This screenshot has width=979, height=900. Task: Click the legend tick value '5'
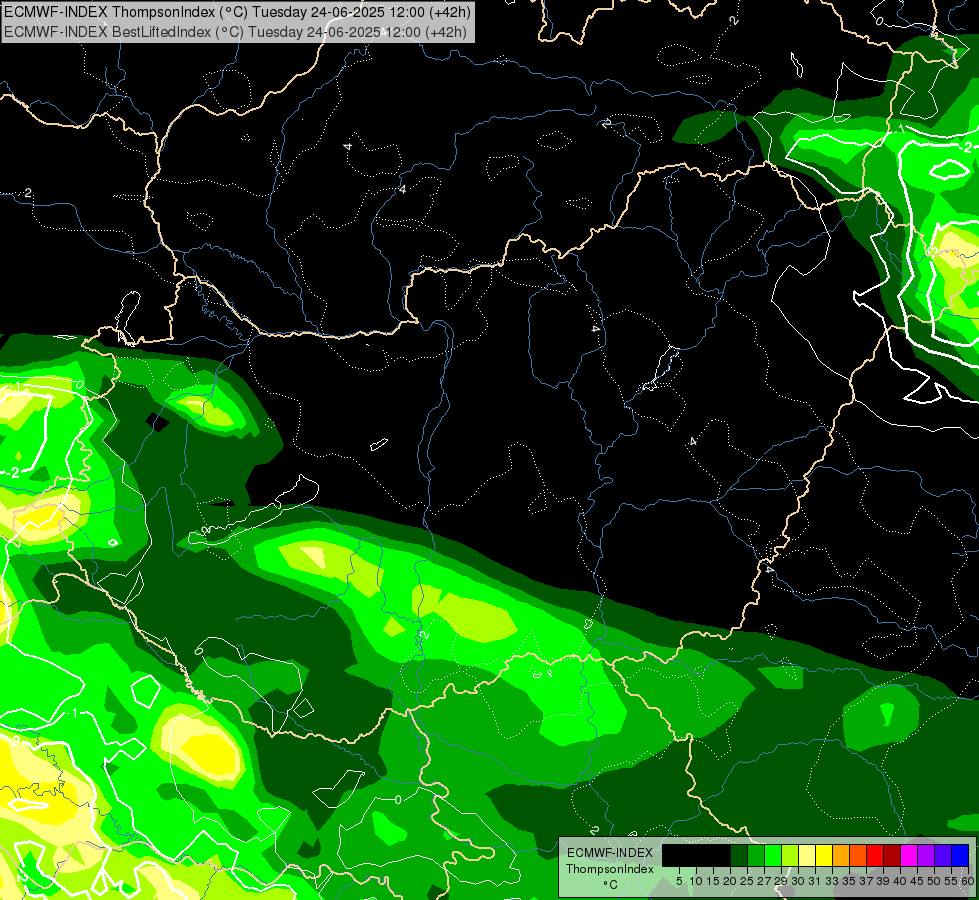(x=679, y=881)
